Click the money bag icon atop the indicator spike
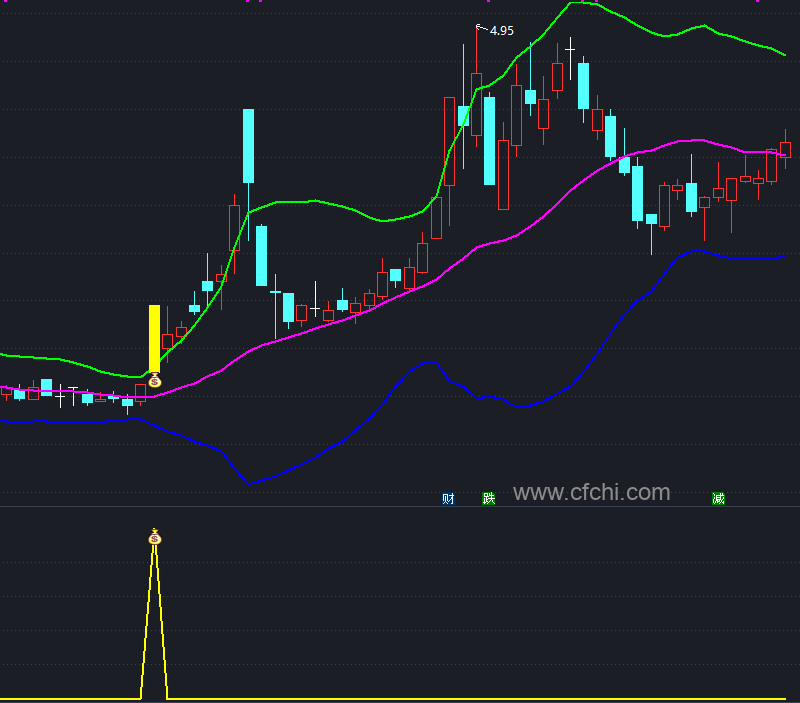This screenshot has height=703, width=800. click(x=155, y=537)
